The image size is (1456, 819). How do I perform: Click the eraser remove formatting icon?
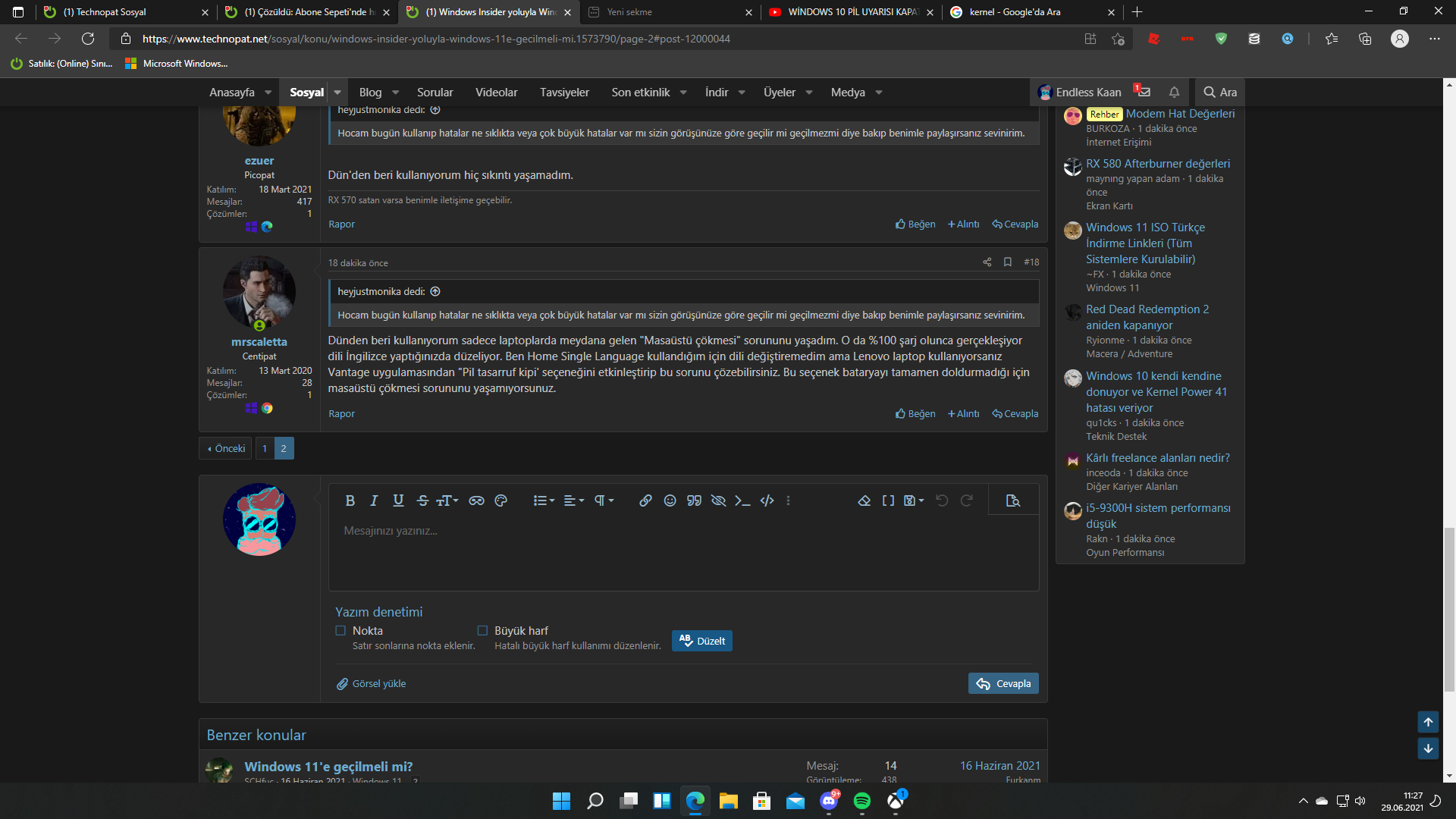(864, 500)
